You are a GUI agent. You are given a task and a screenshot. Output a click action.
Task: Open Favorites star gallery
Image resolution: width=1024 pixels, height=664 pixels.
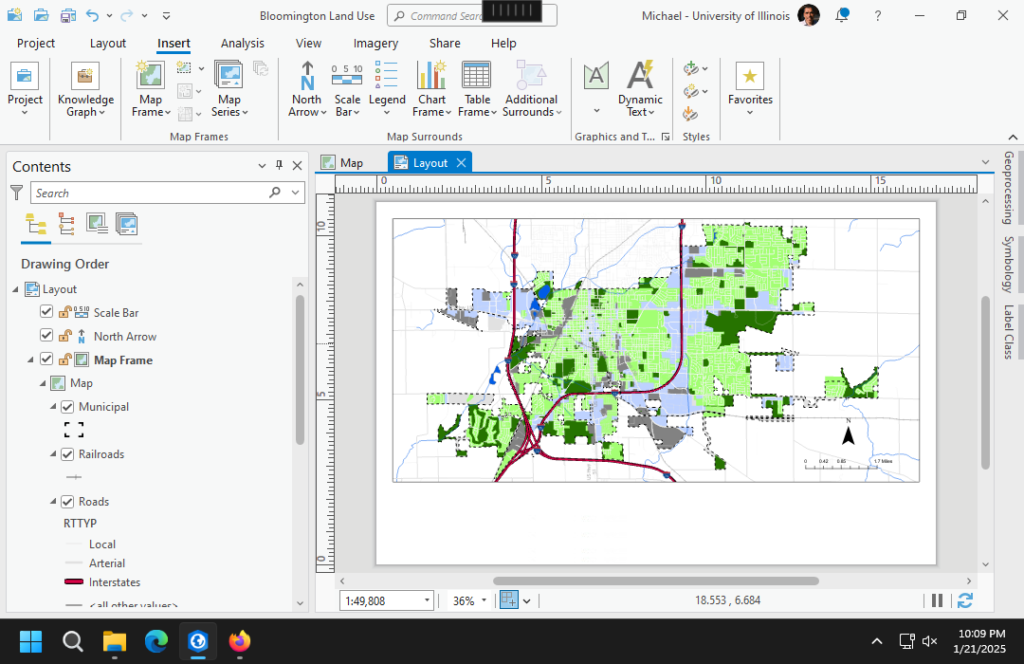[x=750, y=90]
